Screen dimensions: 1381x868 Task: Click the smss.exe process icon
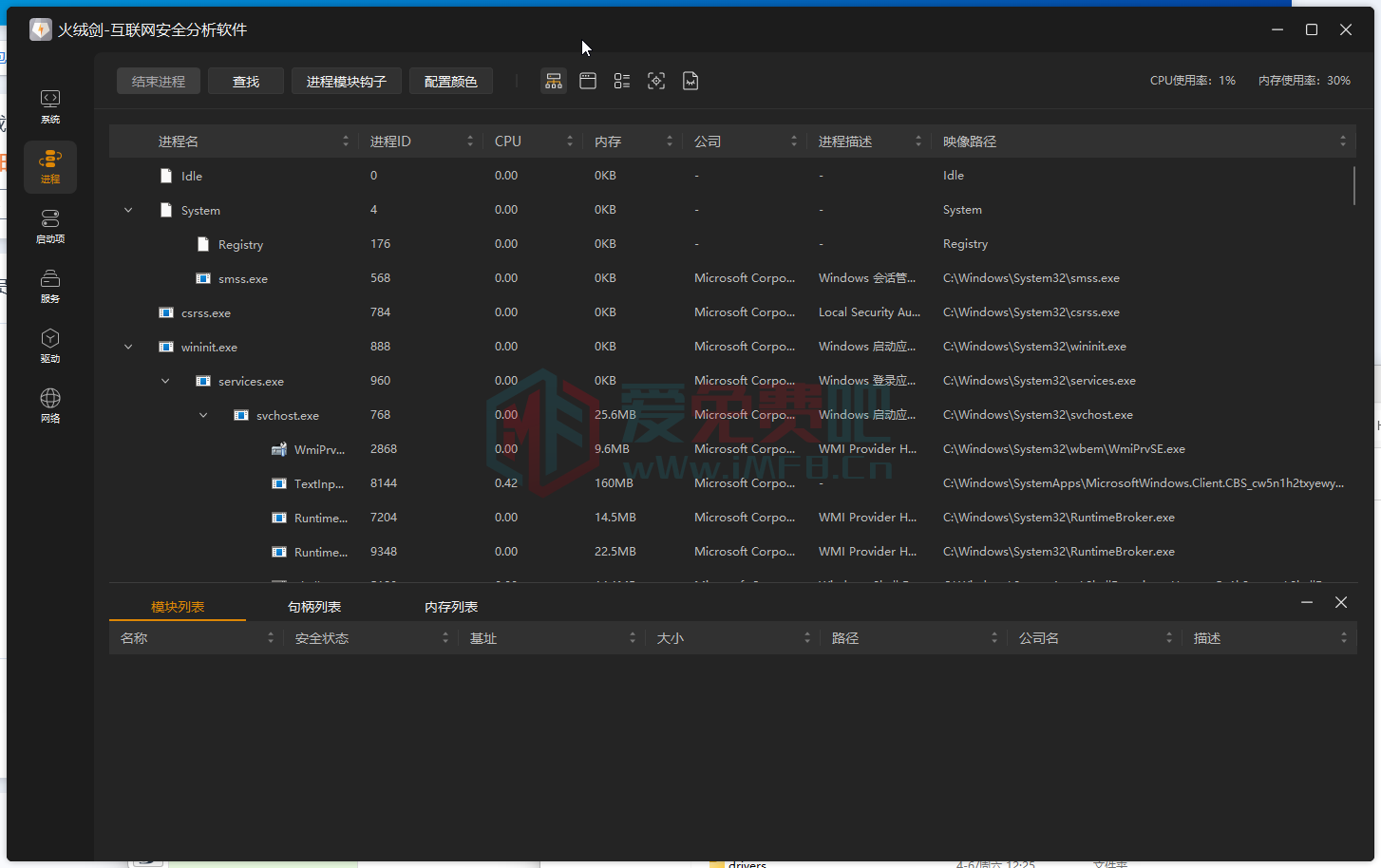pyautogui.click(x=203, y=278)
